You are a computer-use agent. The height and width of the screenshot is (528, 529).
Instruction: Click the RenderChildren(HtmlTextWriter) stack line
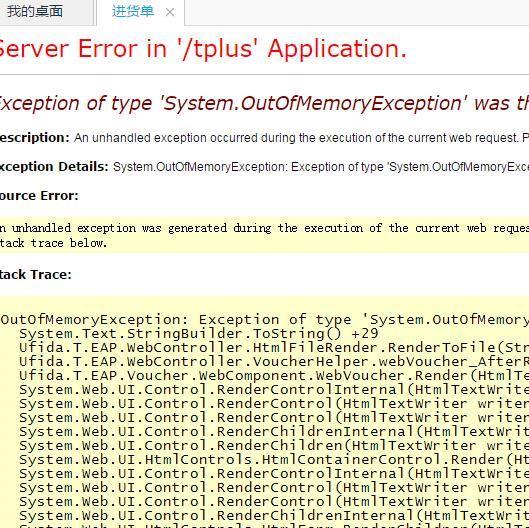[x=274, y=446]
